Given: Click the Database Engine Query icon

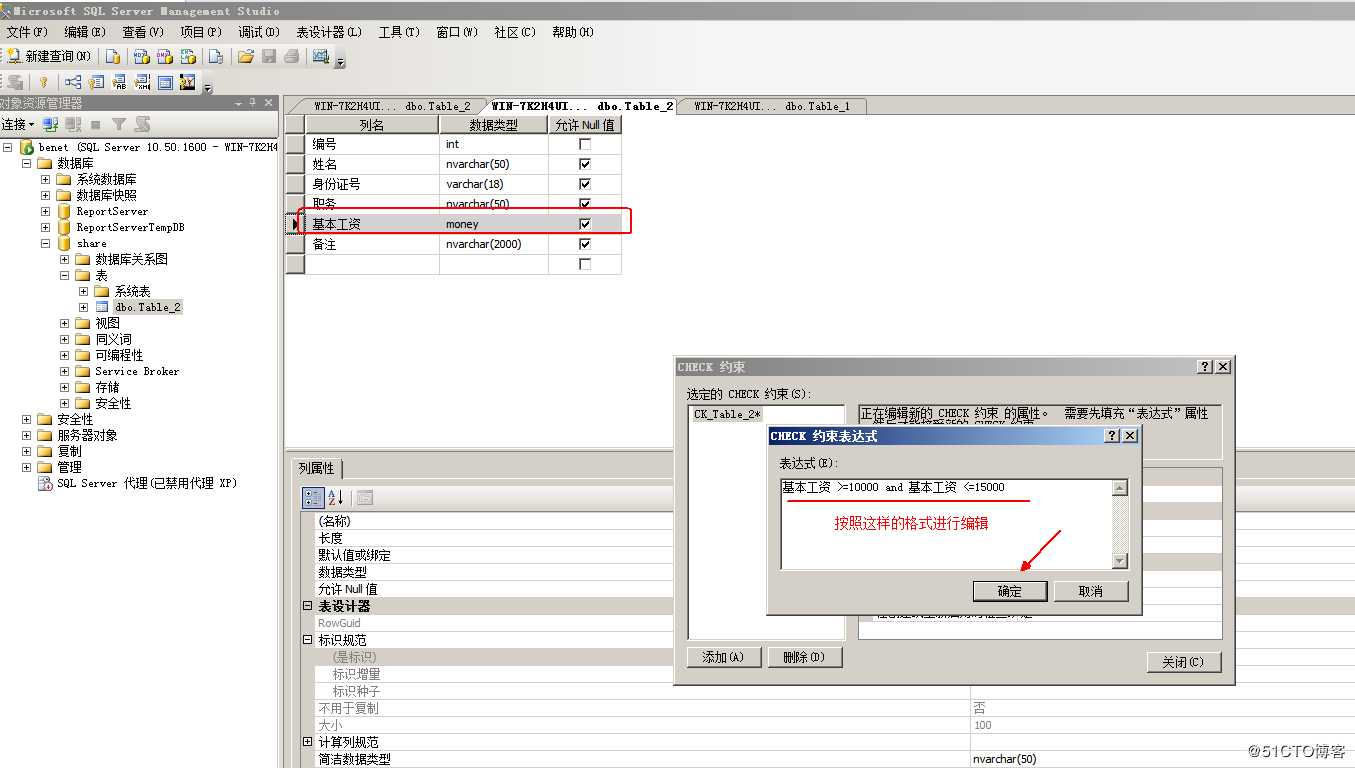Looking at the screenshot, I should pos(113,57).
